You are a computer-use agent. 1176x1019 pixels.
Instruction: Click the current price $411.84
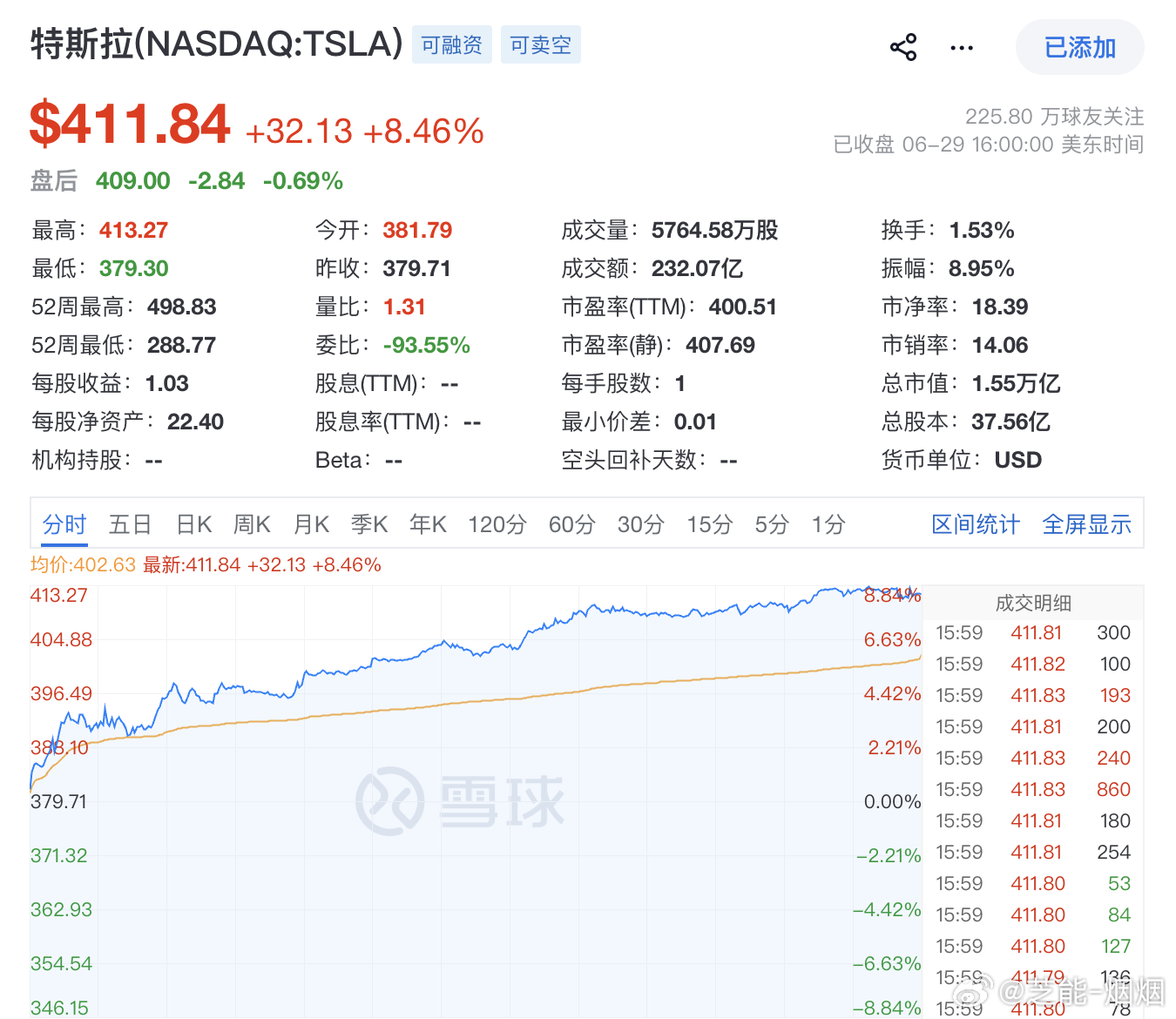[x=130, y=125]
